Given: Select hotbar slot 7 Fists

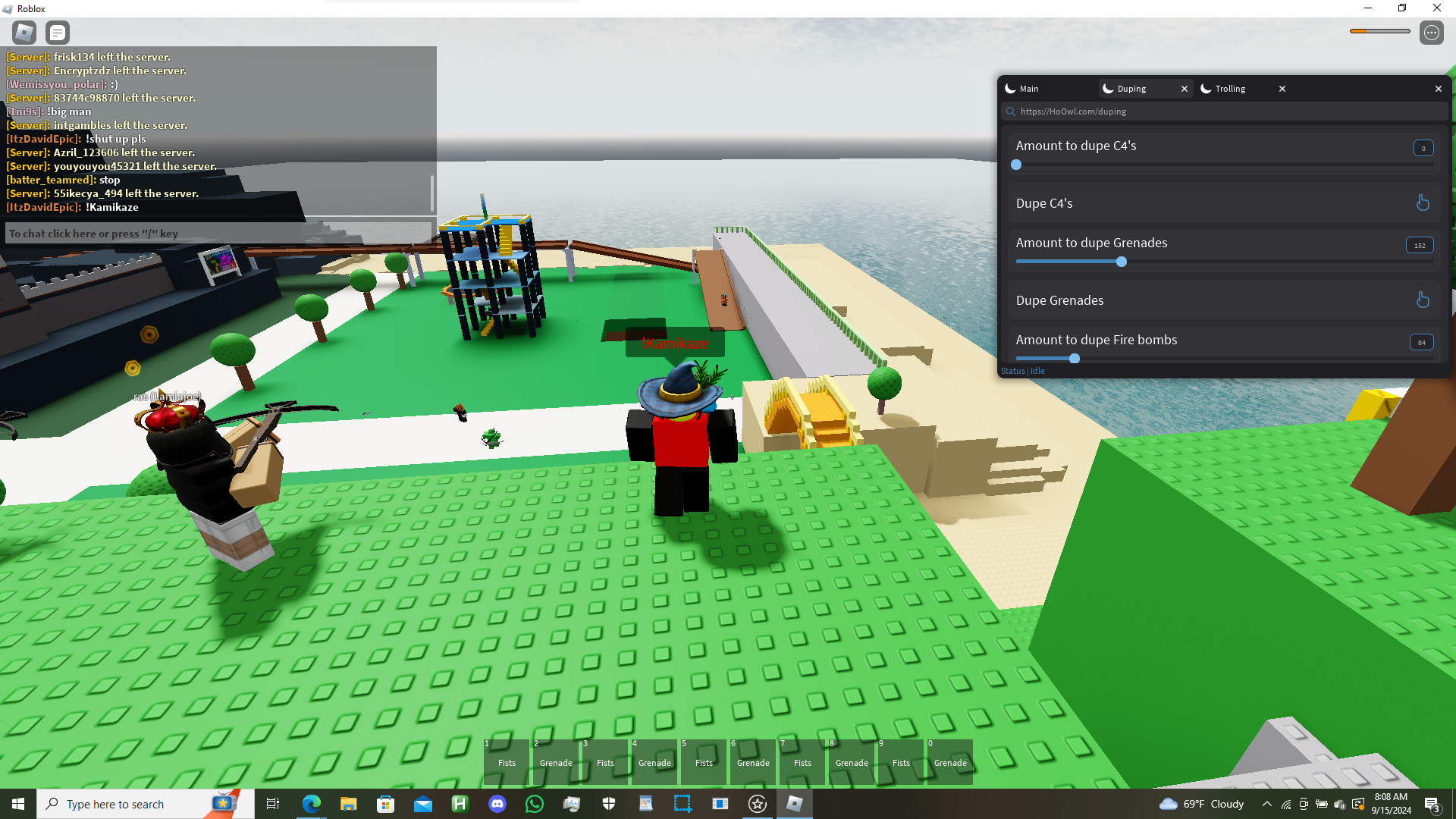Looking at the screenshot, I should click(802, 762).
